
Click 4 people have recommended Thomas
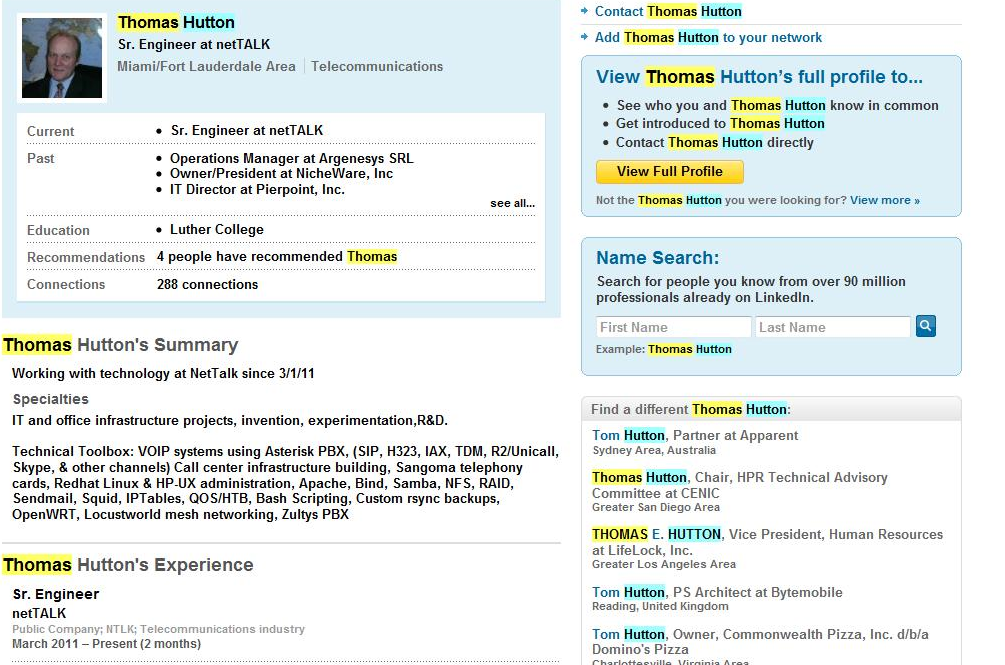277,256
